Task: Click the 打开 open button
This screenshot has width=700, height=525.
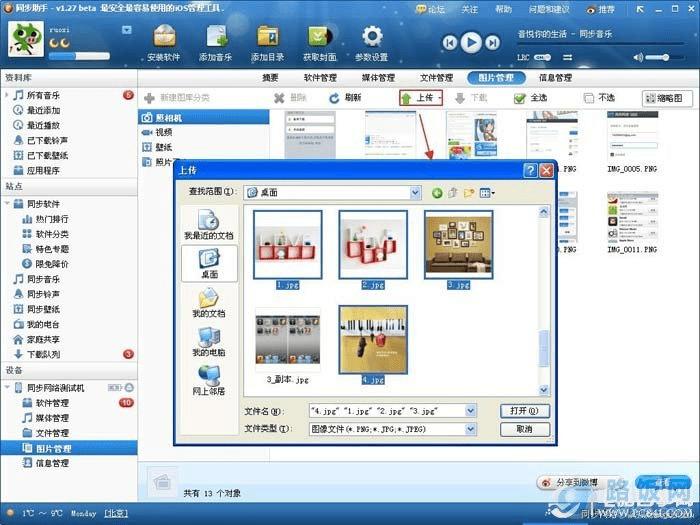Action: pyautogui.click(x=525, y=411)
